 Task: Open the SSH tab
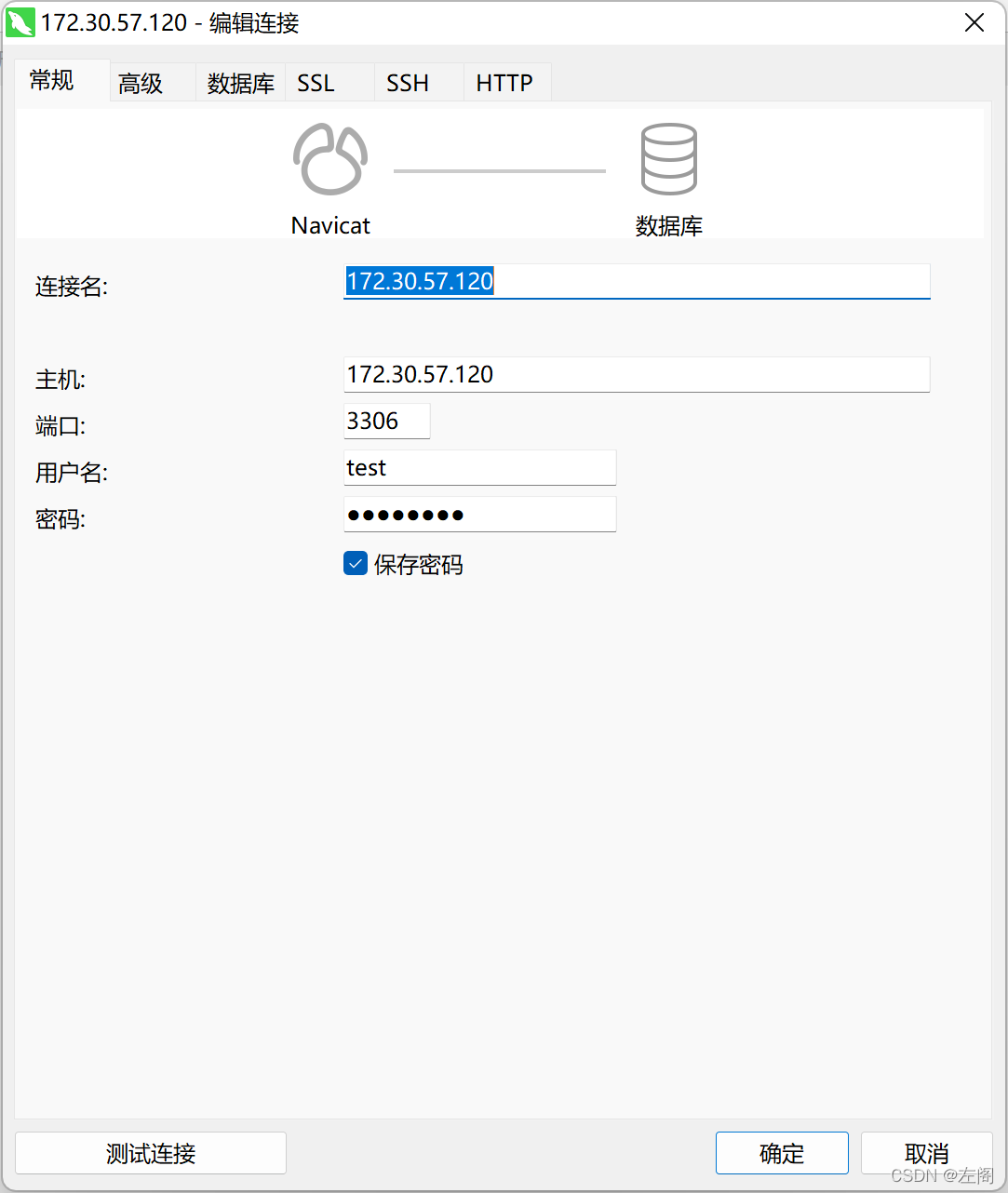407,82
